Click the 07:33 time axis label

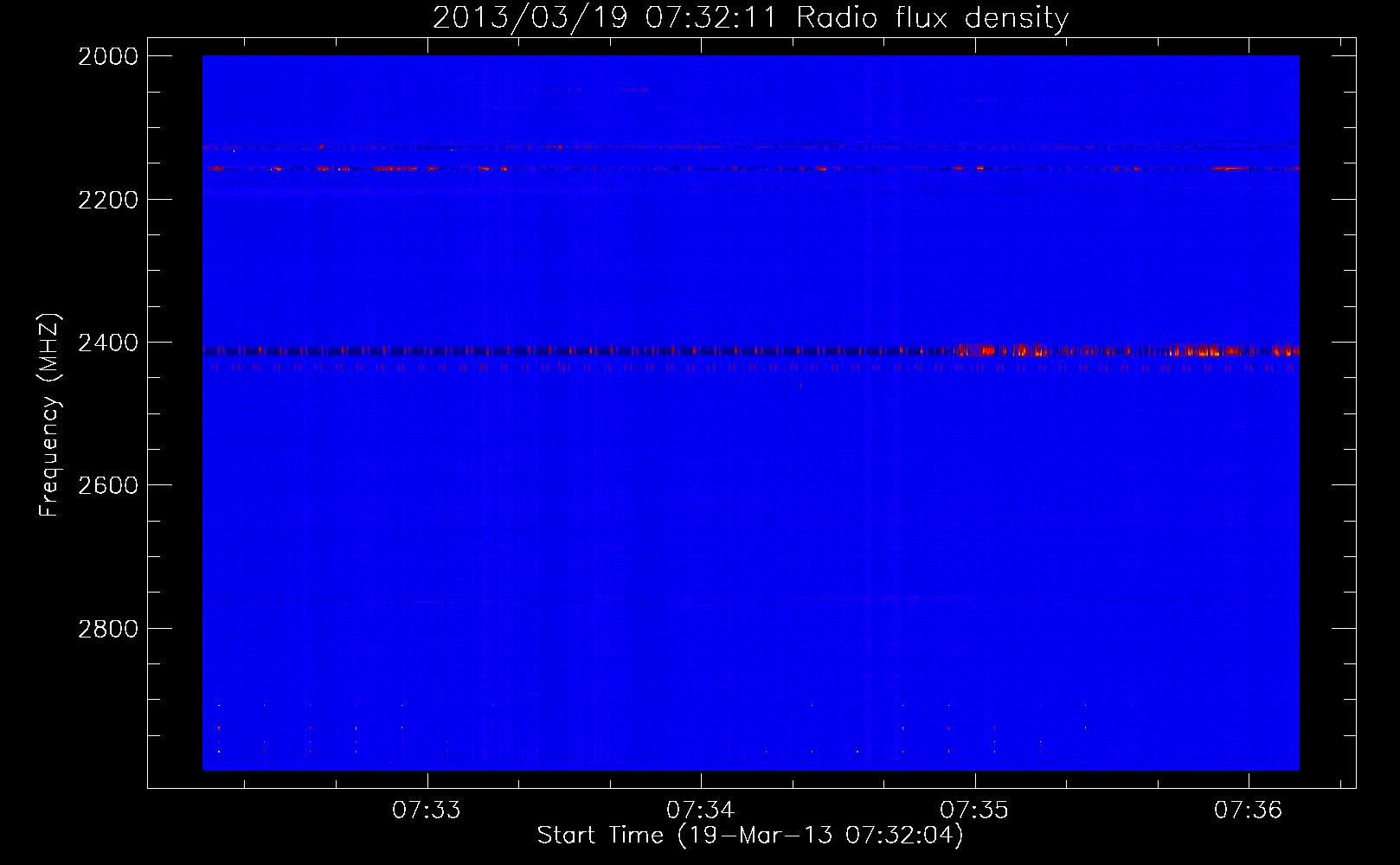(427, 811)
